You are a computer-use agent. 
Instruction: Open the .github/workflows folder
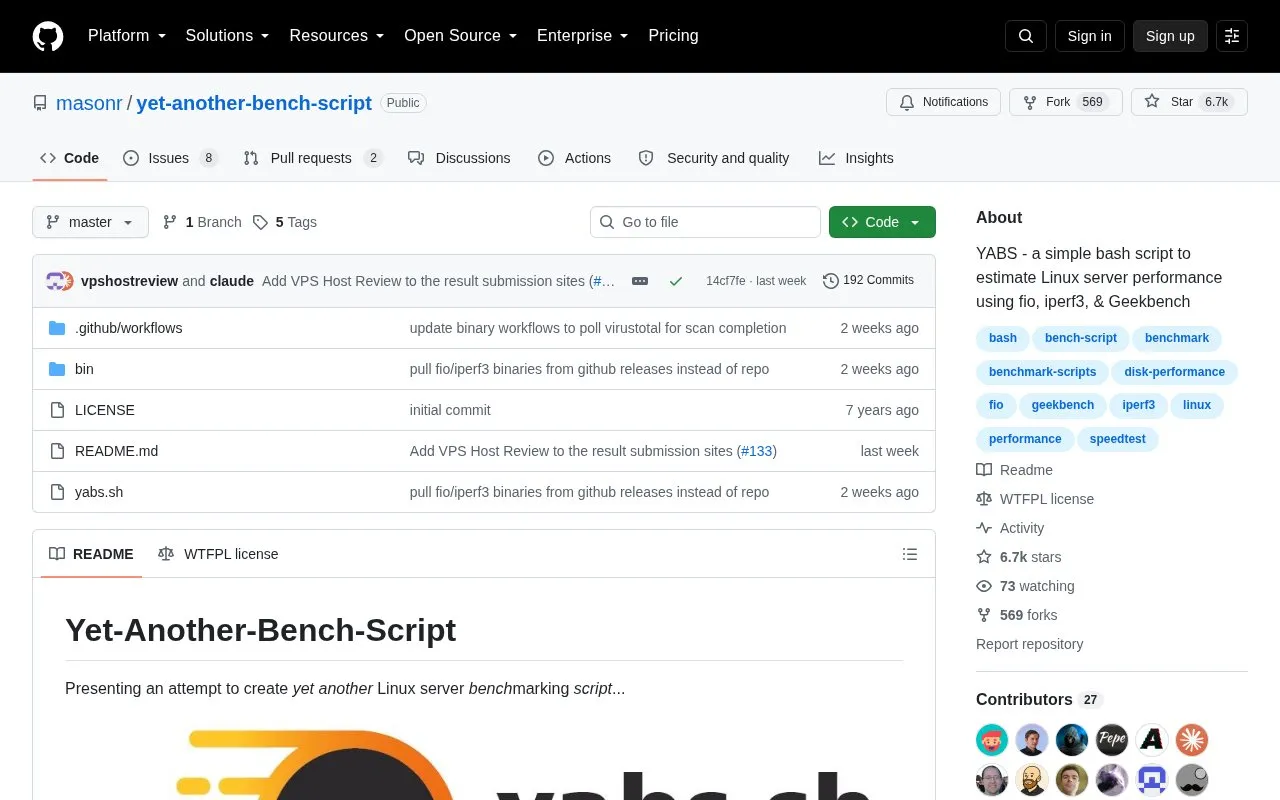pyautogui.click(x=128, y=328)
